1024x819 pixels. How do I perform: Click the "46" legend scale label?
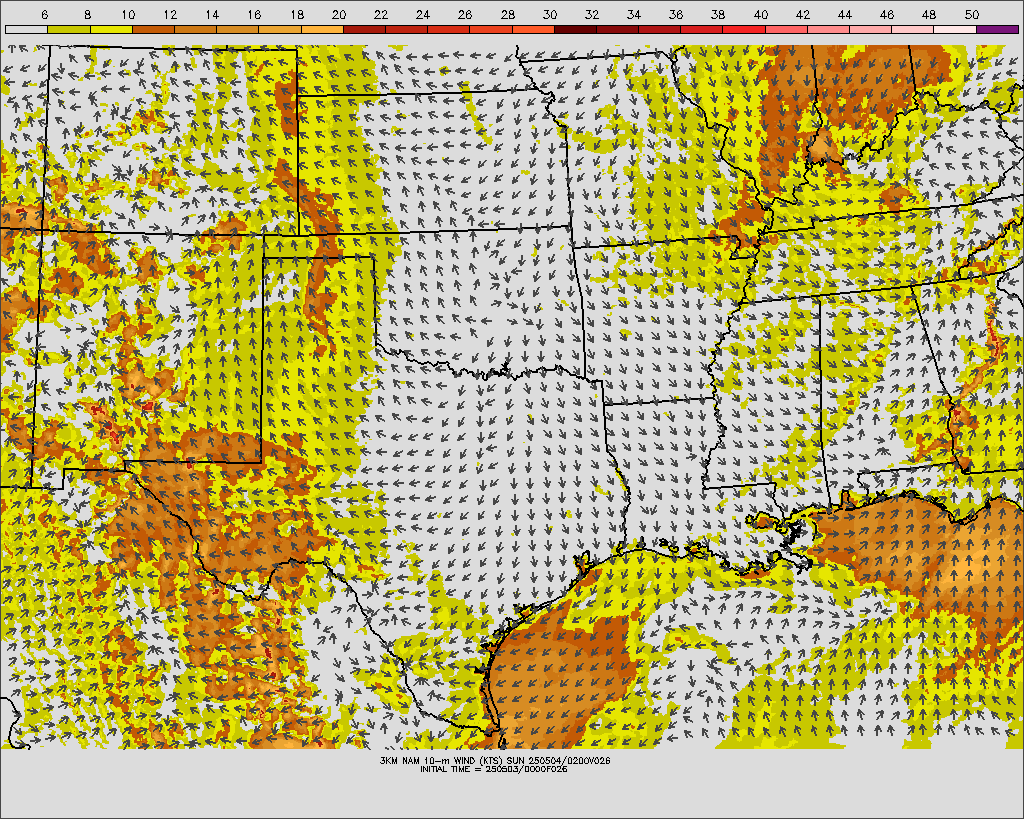point(887,14)
